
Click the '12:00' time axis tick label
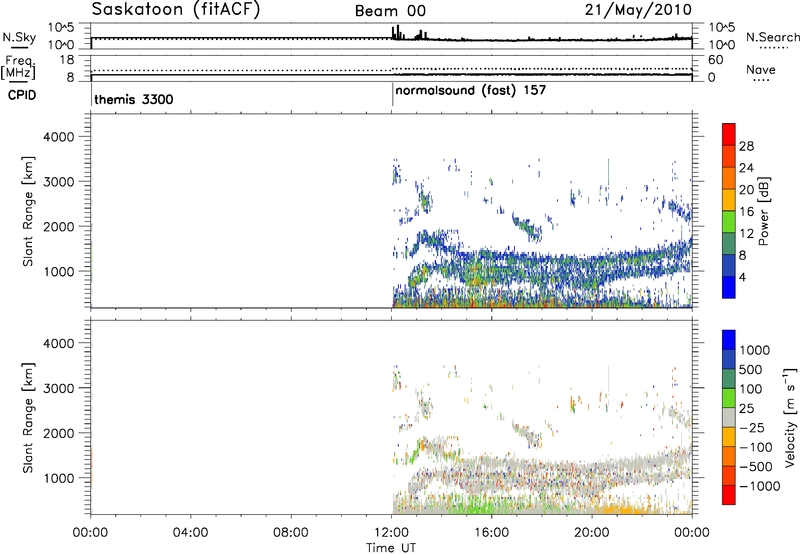coord(391,533)
